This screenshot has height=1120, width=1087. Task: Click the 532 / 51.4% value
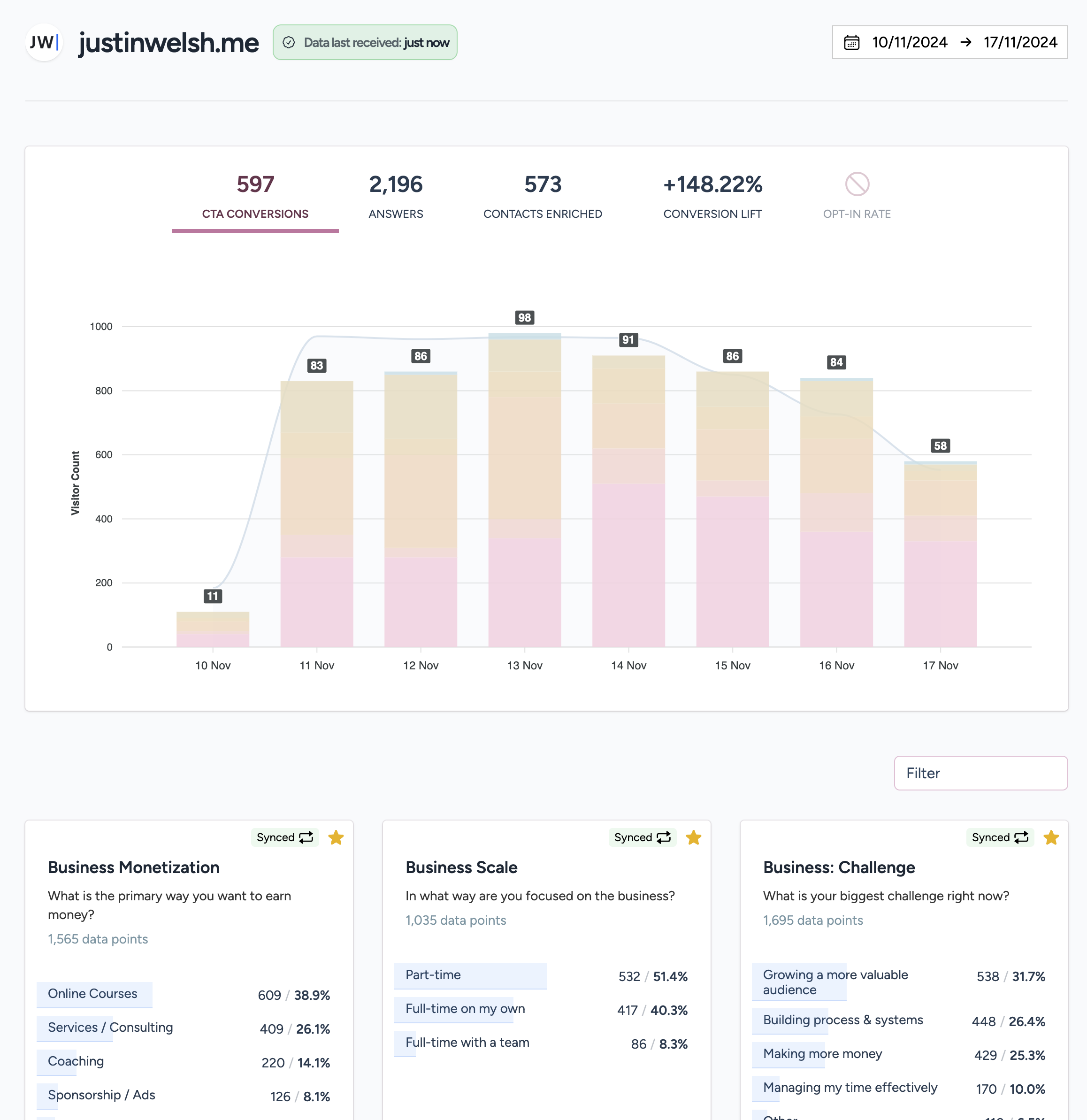[x=653, y=976]
